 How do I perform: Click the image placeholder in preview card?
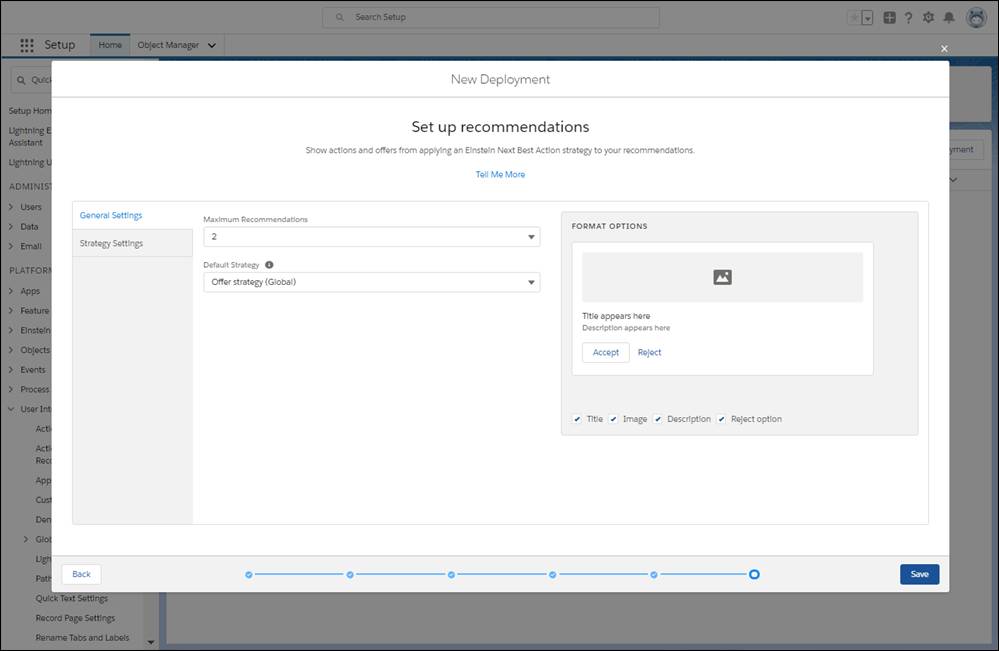coord(722,277)
